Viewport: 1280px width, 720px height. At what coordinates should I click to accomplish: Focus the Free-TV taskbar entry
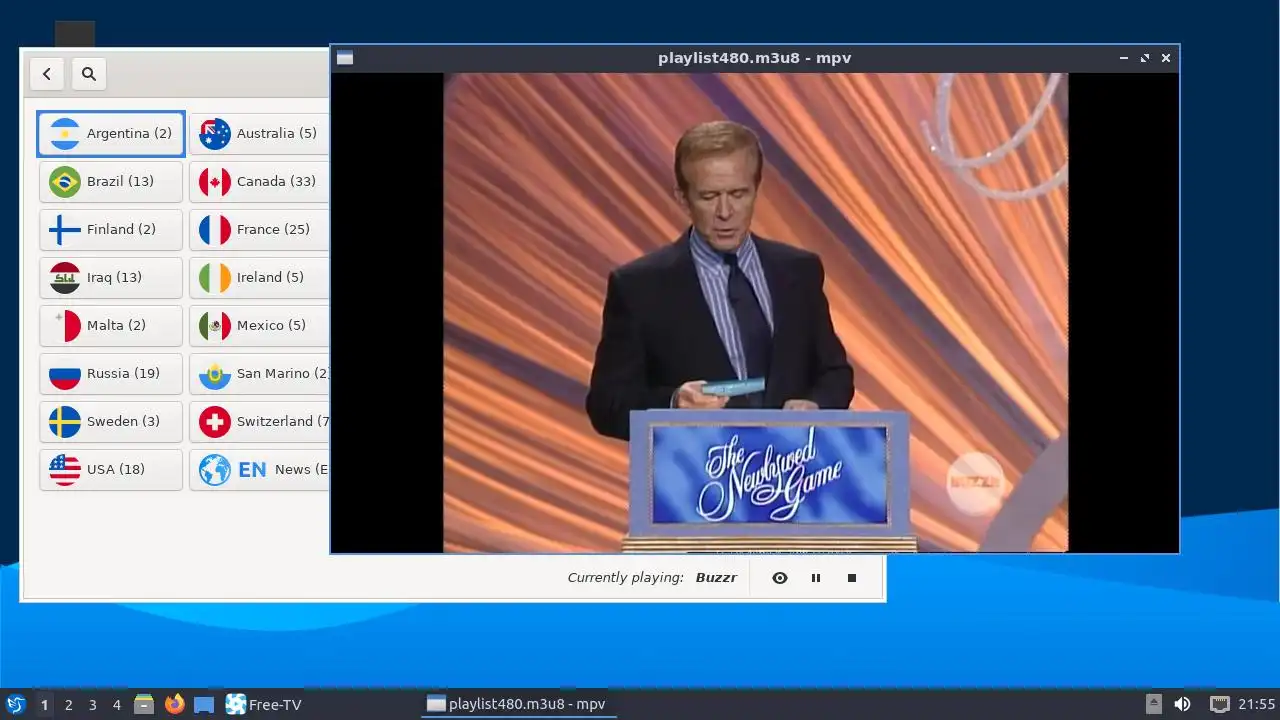[x=263, y=704]
